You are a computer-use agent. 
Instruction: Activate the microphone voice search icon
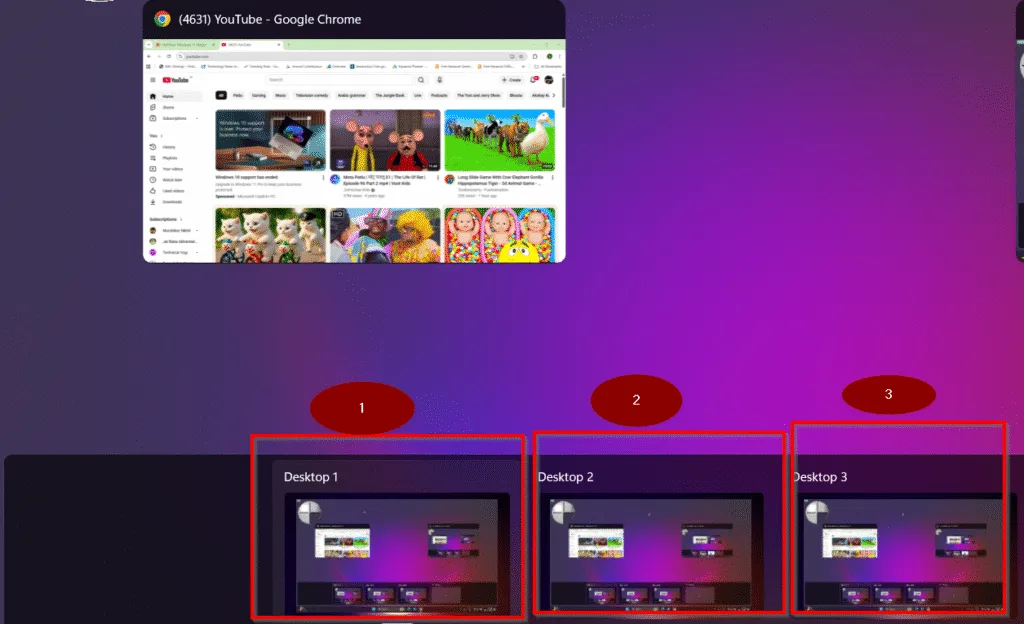pos(439,79)
